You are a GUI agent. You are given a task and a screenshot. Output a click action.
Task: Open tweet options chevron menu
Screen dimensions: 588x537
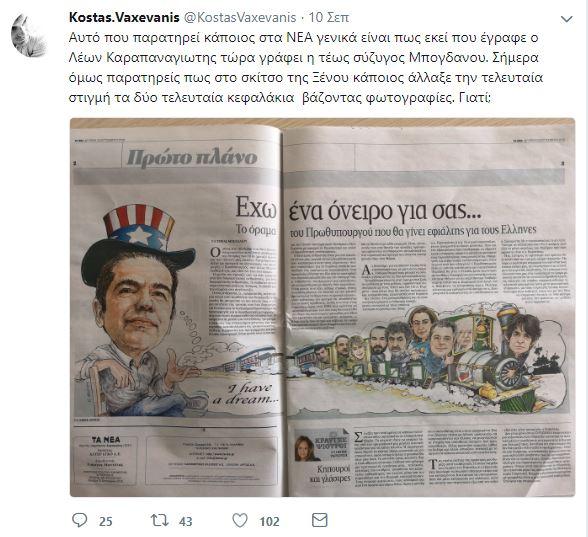point(566,19)
